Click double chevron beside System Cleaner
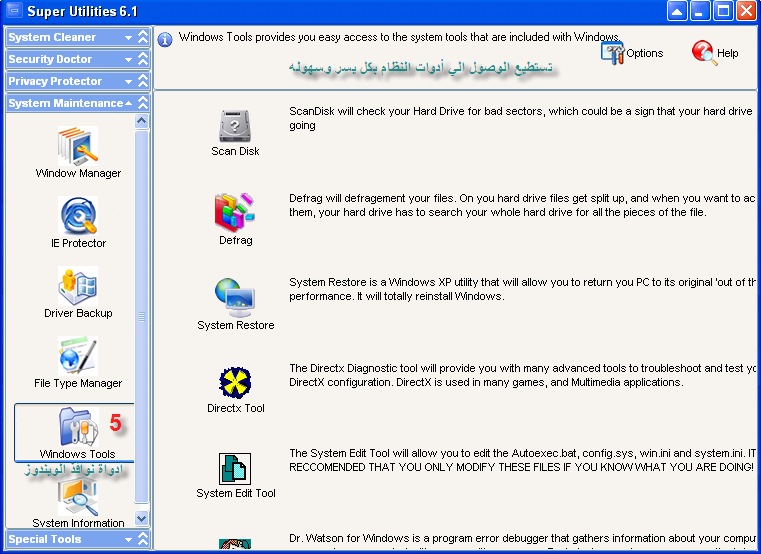Viewport: 761px width, 554px height. pos(143,37)
